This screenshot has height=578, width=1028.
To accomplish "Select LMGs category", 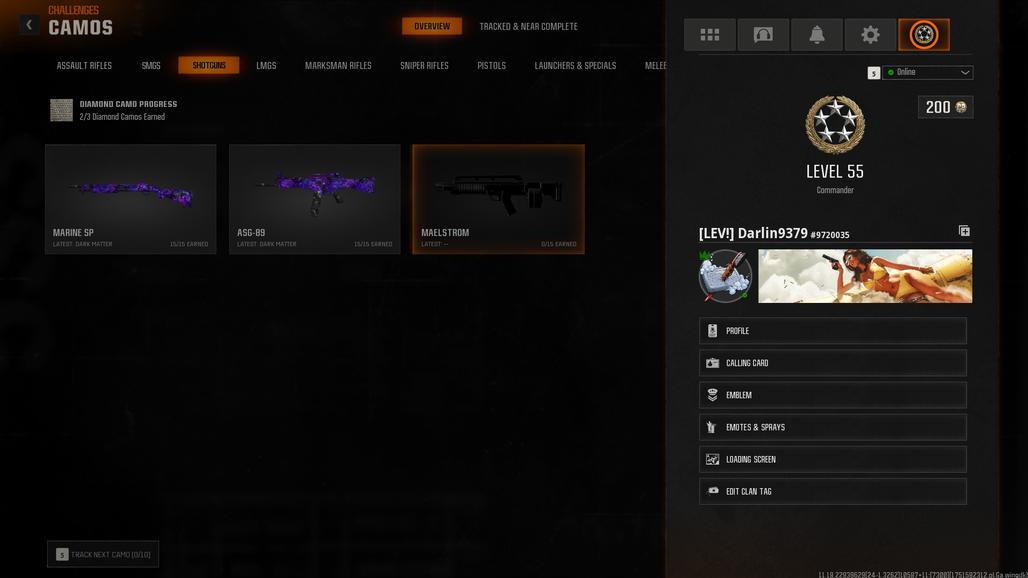I will (x=266, y=66).
